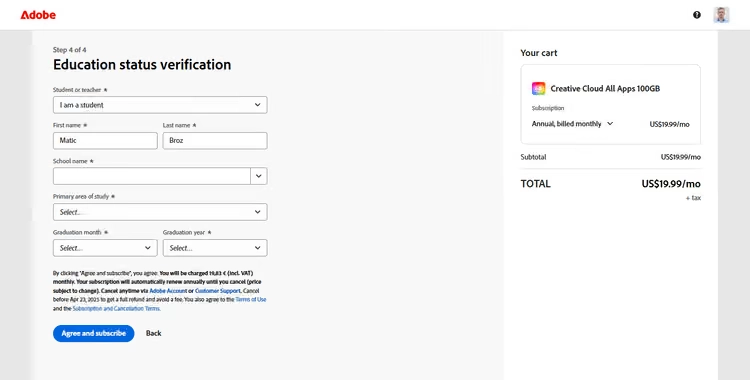Viewport: 750px width, 380px height.
Task: Click the Creative Cloud app icon in cart
Action: pos(538,89)
